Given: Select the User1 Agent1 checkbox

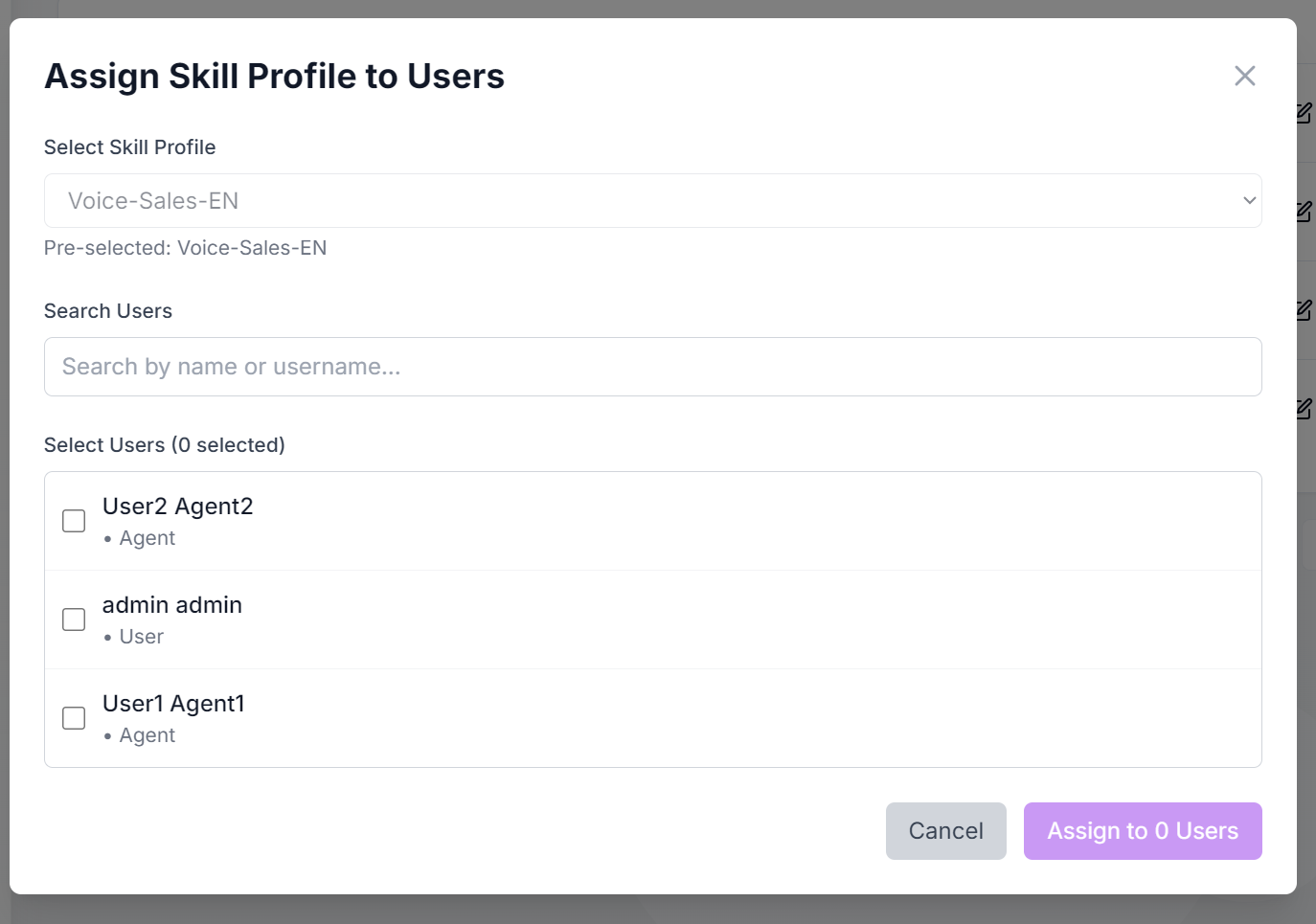Looking at the screenshot, I should (74, 718).
